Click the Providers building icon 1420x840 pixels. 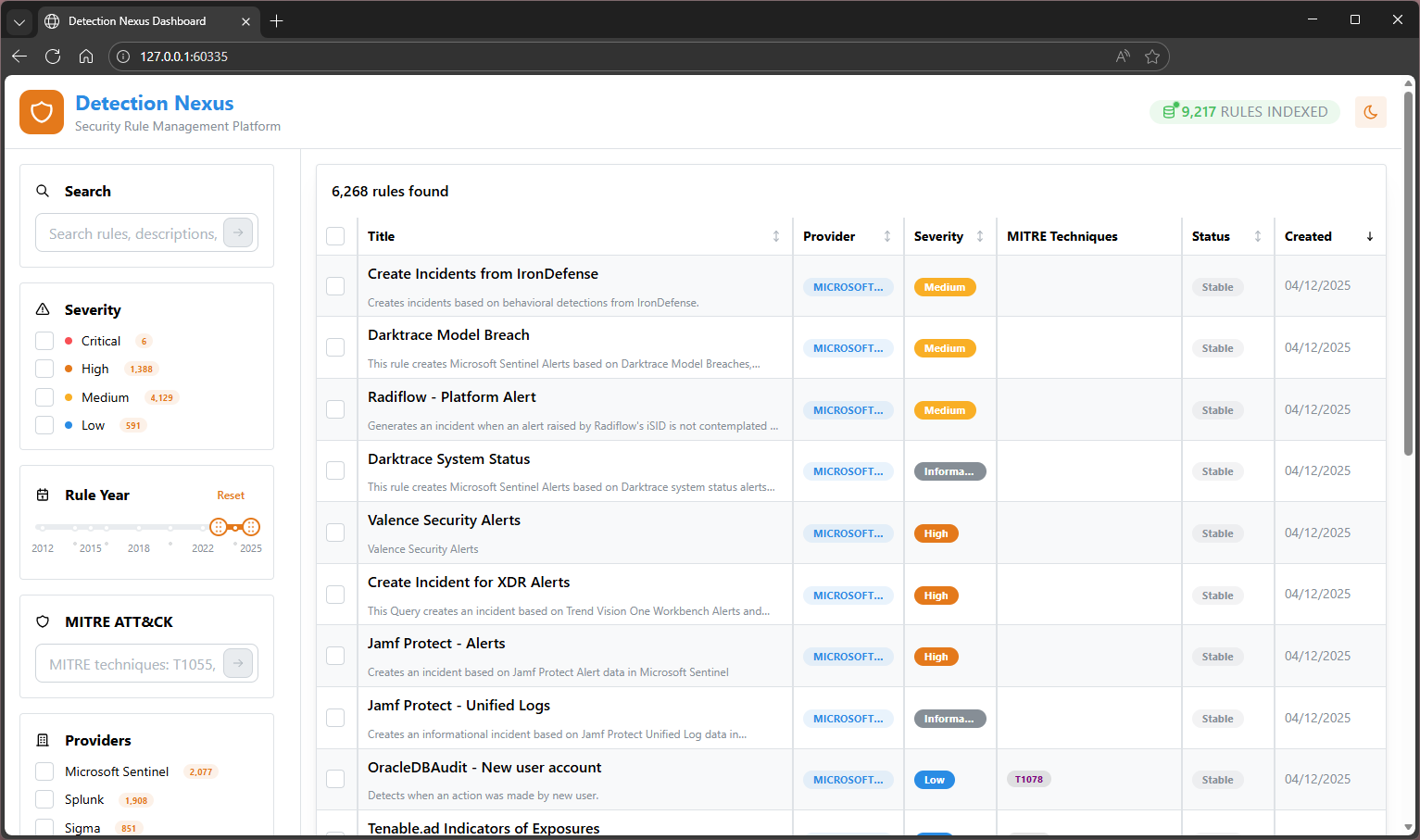(43, 740)
